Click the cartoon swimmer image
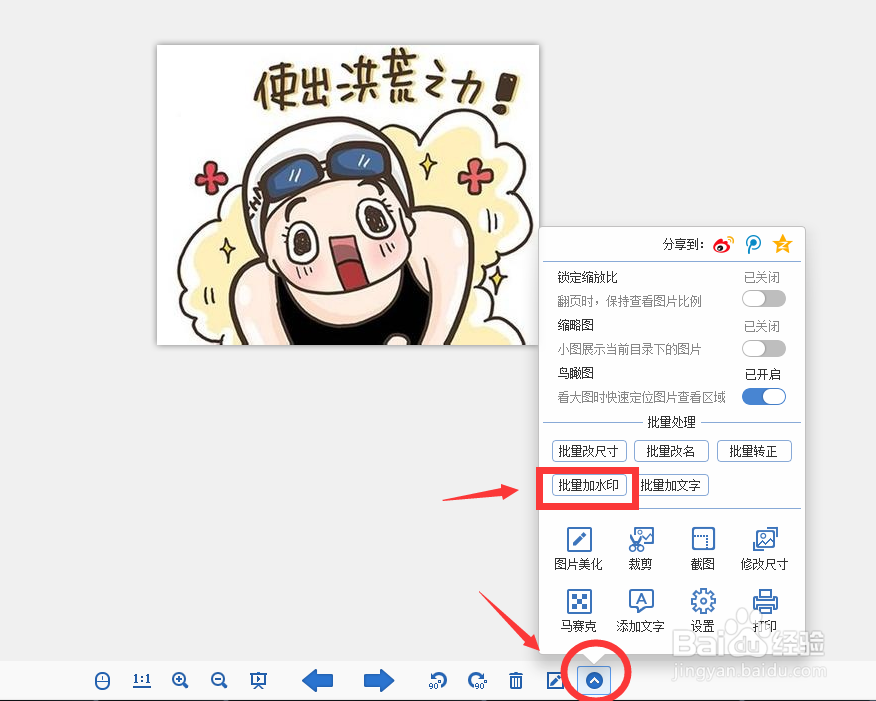The width and height of the screenshot is (876, 701). [x=347, y=195]
